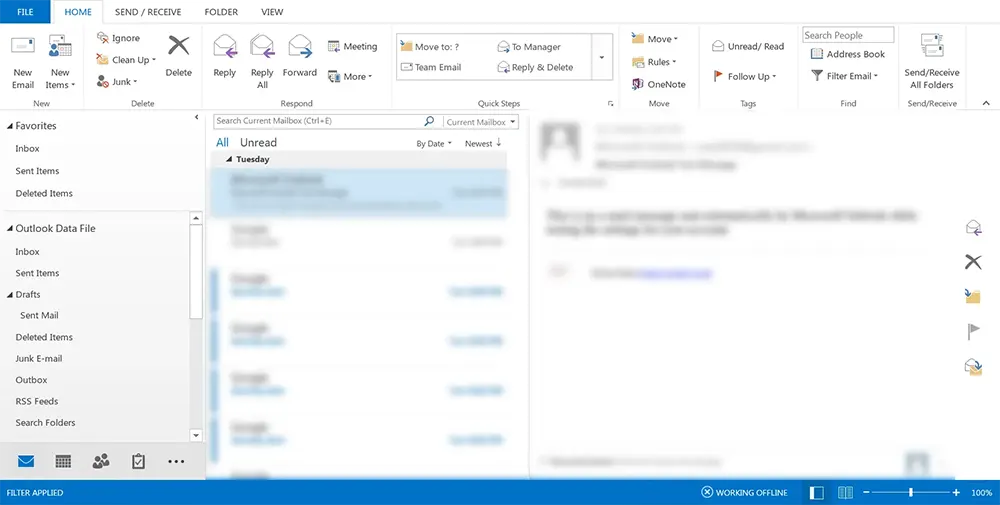
Task: Choose the To Manager quick step
Action: [x=529, y=47]
